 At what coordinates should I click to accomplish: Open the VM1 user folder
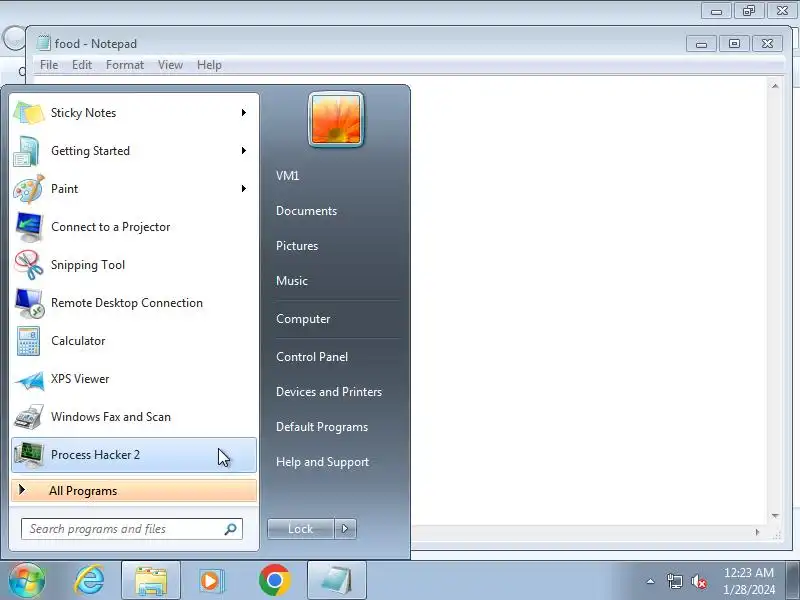(288, 176)
